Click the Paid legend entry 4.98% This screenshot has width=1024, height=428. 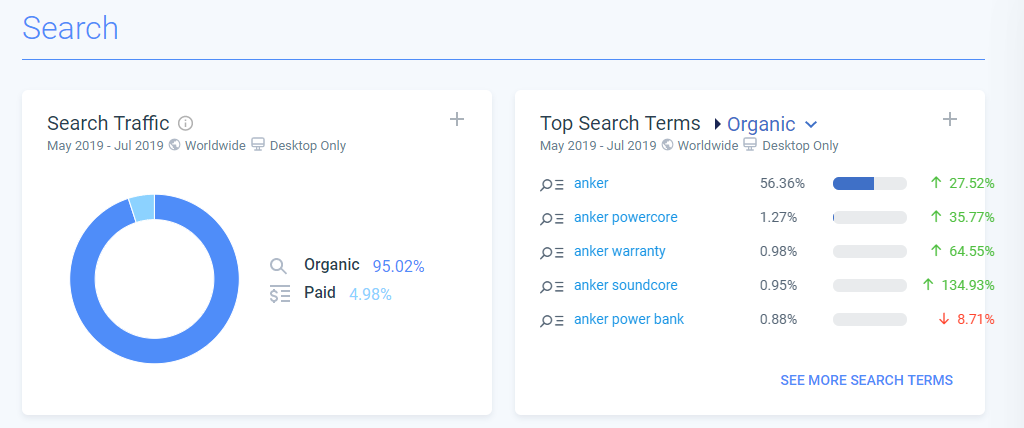(347, 293)
